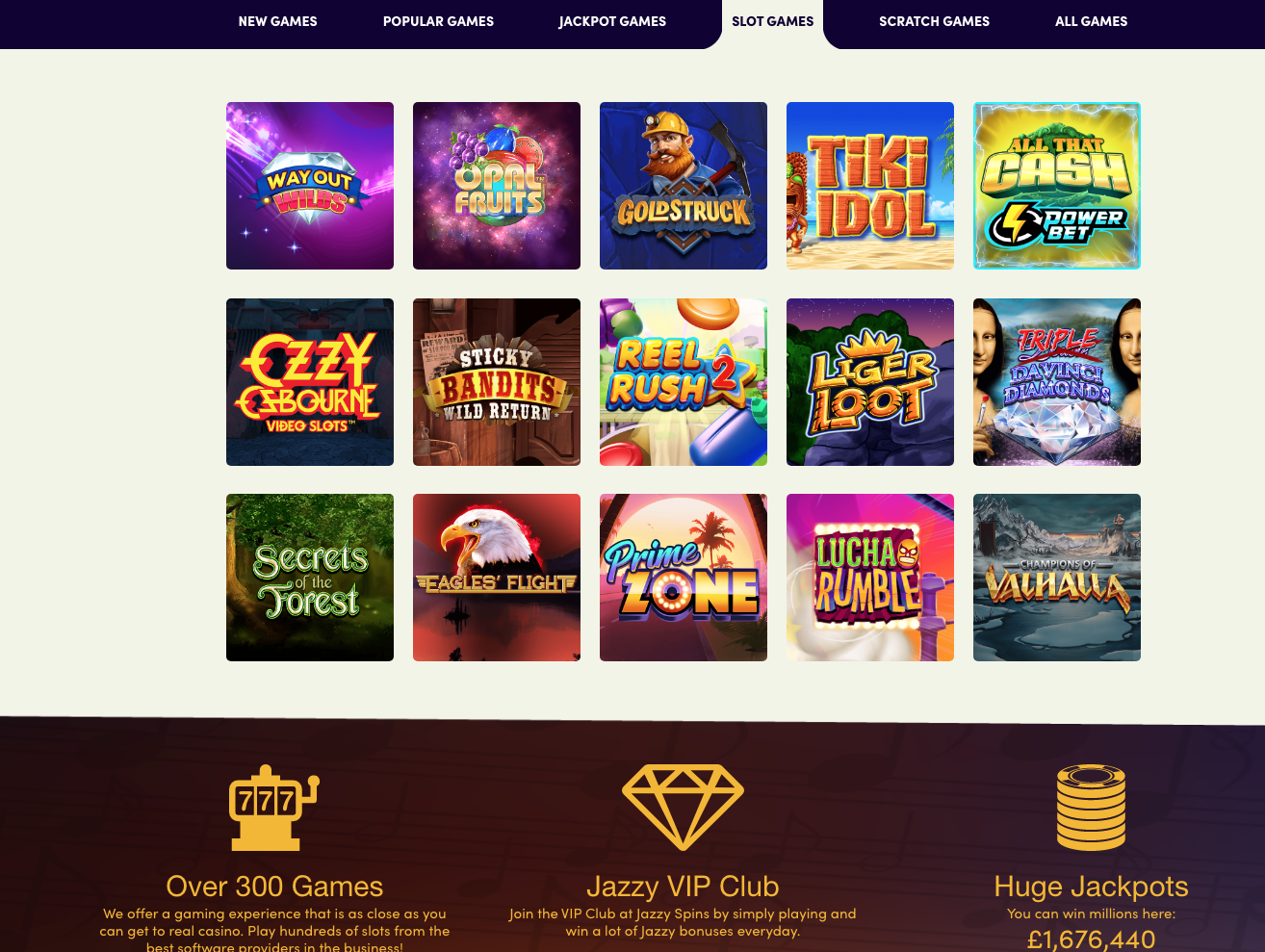Open the Scratch Games tab

pyautogui.click(x=934, y=21)
